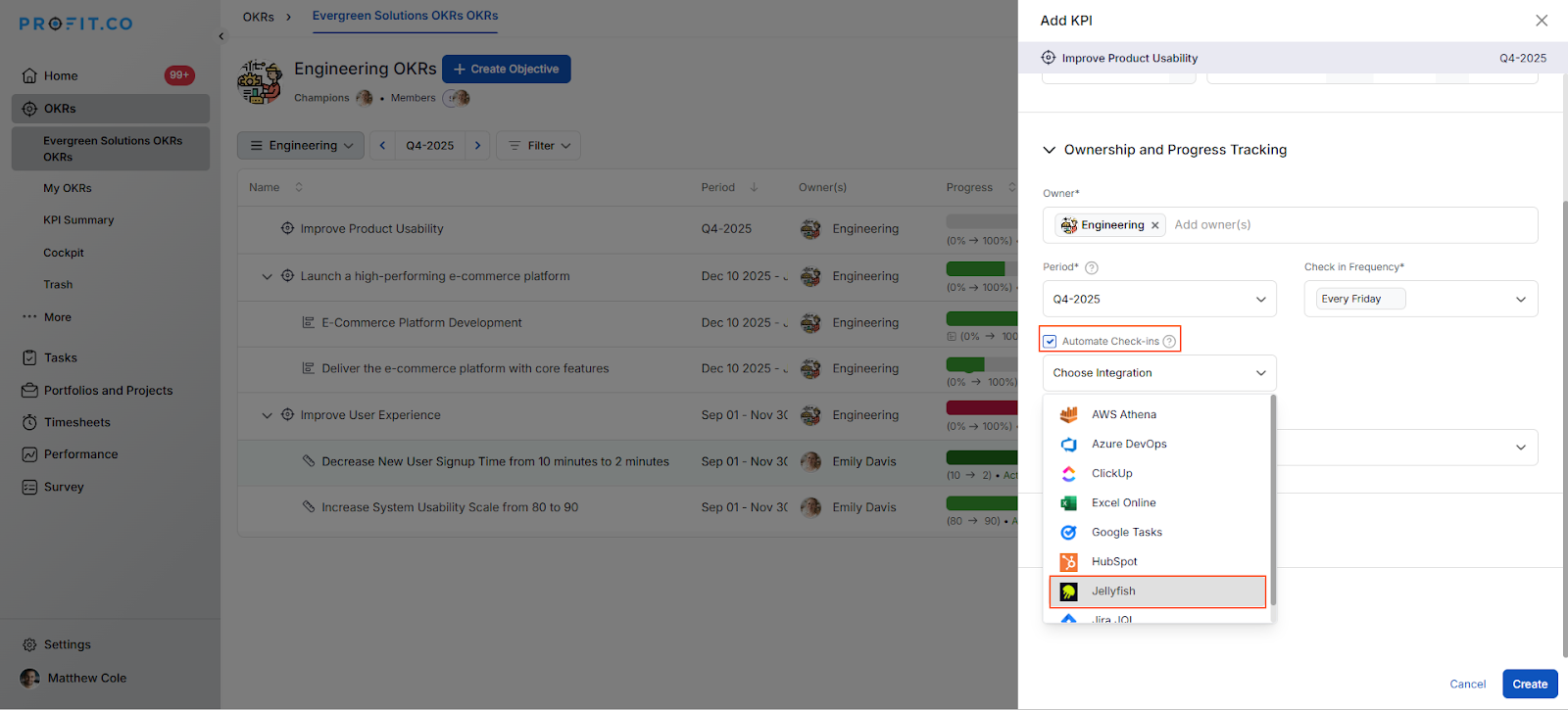
Task: Collapse Launch a high-performing e-commerce platform row
Action: pyautogui.click(x=267, y=277)
